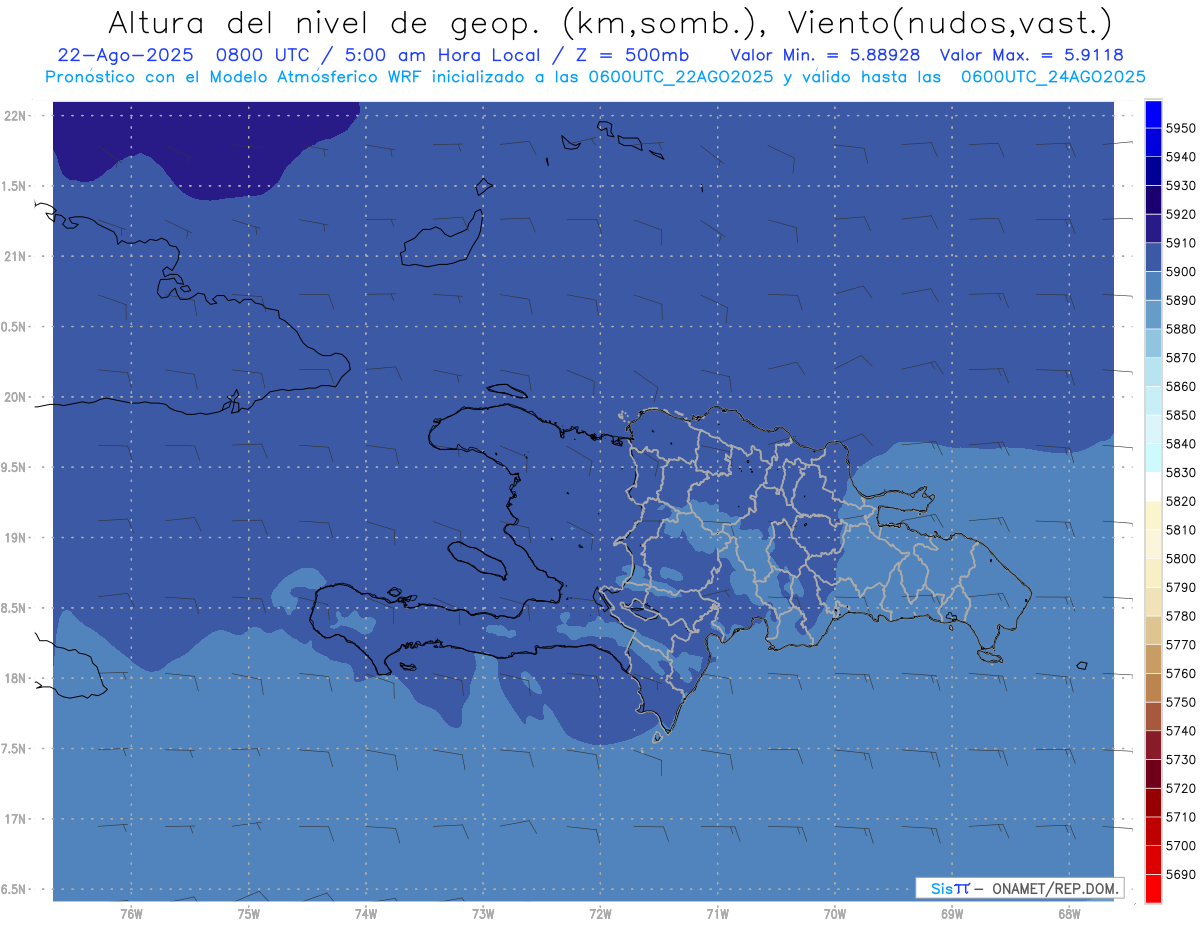Click the '5910' color scale value
1200x927 pixels.
coord(1180,243)
